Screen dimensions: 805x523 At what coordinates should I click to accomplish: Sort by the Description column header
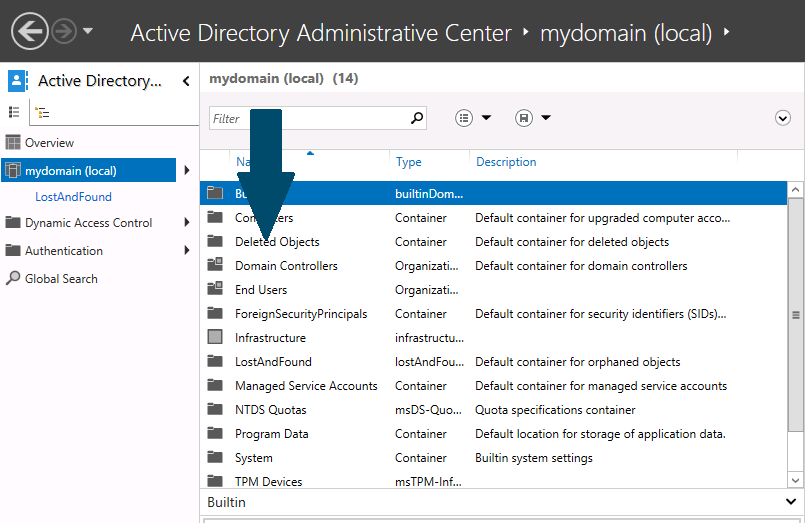coord(506,162)
